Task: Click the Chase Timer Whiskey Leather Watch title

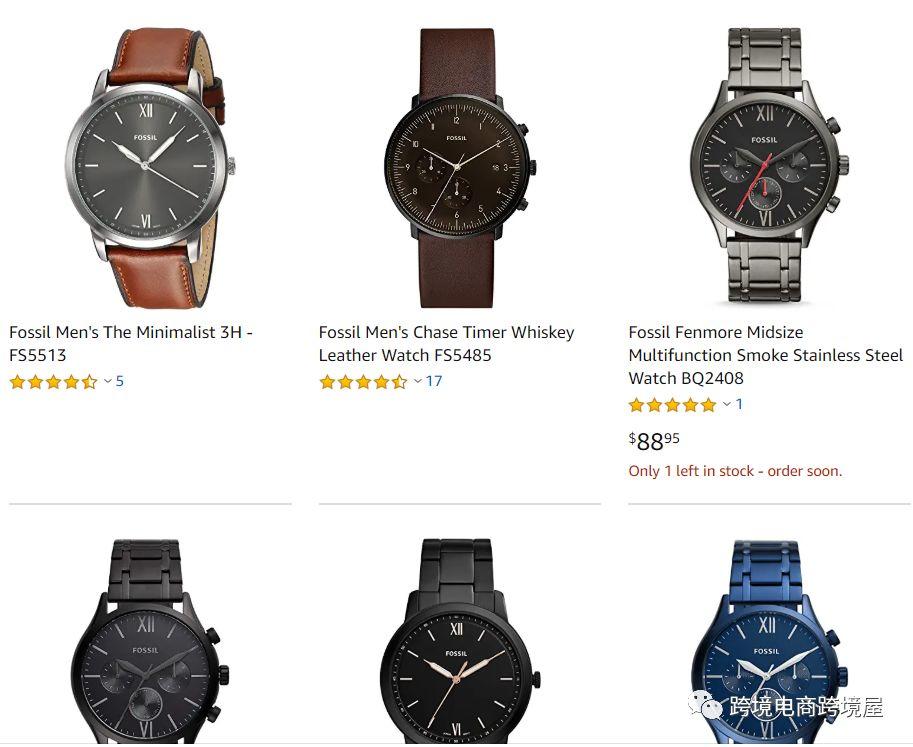Action: click(x=447, y=344)
